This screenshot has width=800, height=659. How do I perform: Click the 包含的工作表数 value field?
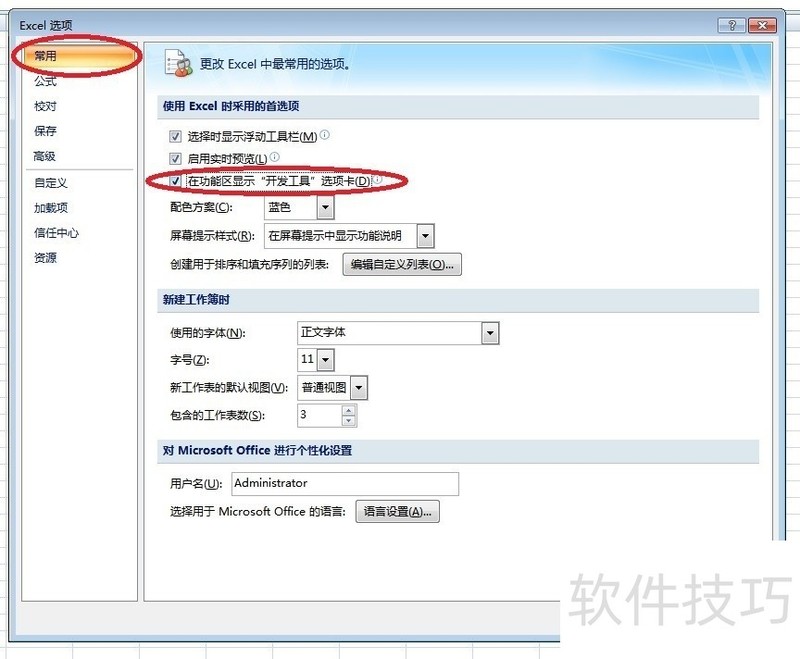point(320,415)
